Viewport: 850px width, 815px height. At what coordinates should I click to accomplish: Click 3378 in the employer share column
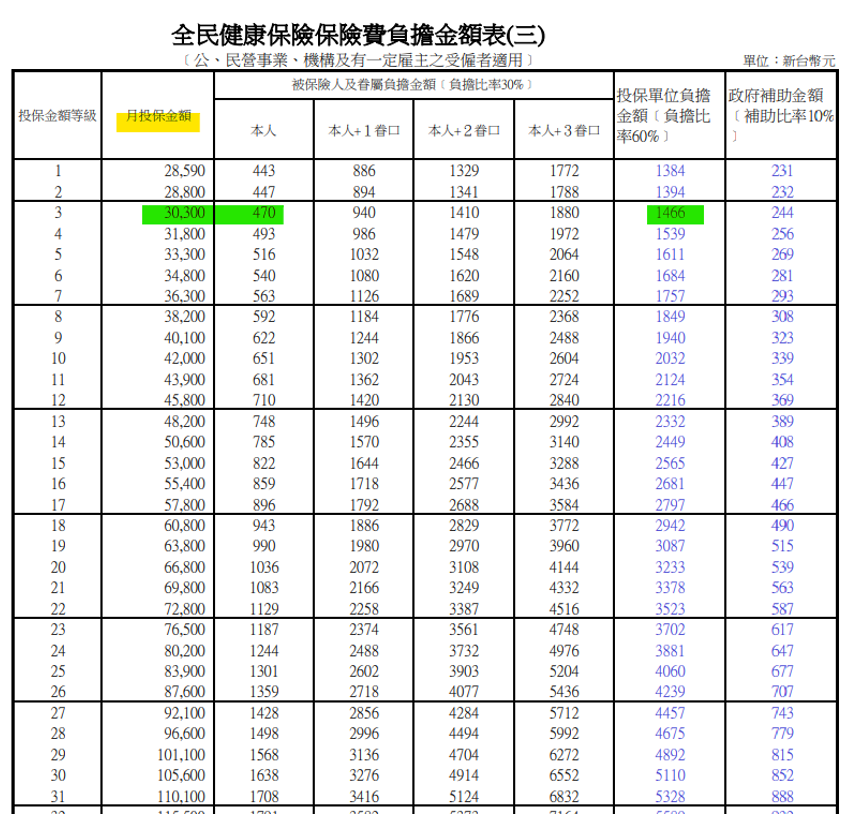[x=670, y=588]
